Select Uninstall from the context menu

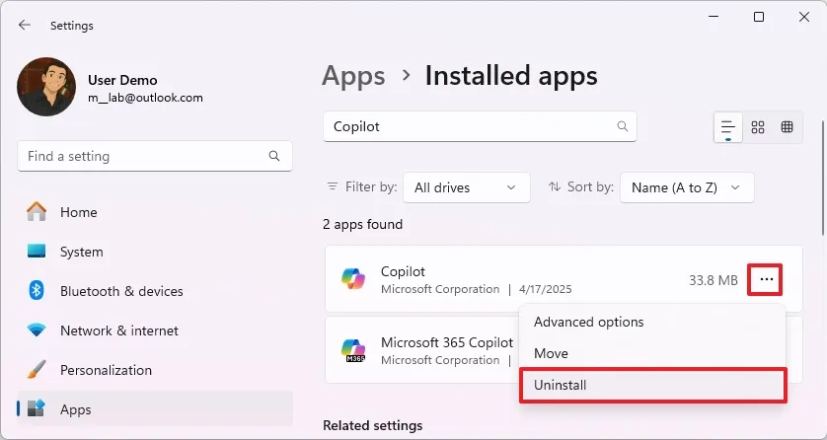click(653, 385)
